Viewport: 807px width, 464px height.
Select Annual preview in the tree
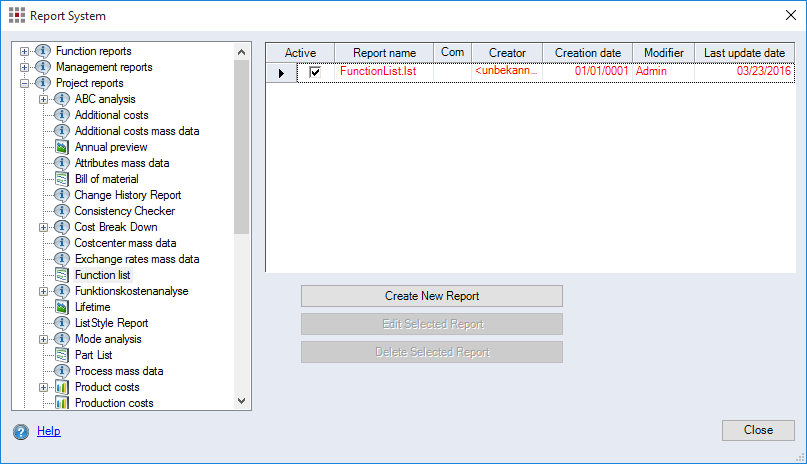111,147
